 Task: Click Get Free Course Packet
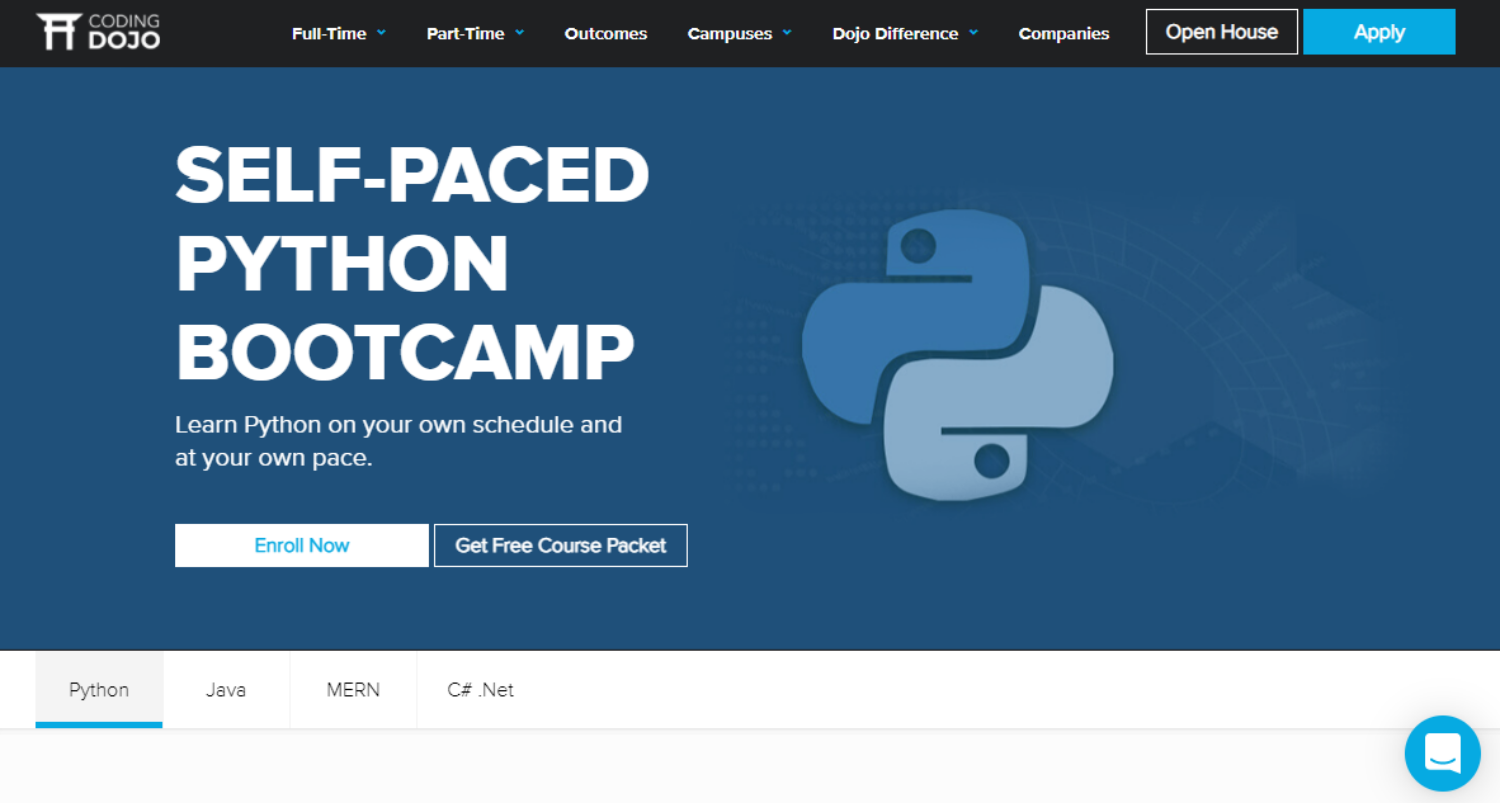click(560, 545)
